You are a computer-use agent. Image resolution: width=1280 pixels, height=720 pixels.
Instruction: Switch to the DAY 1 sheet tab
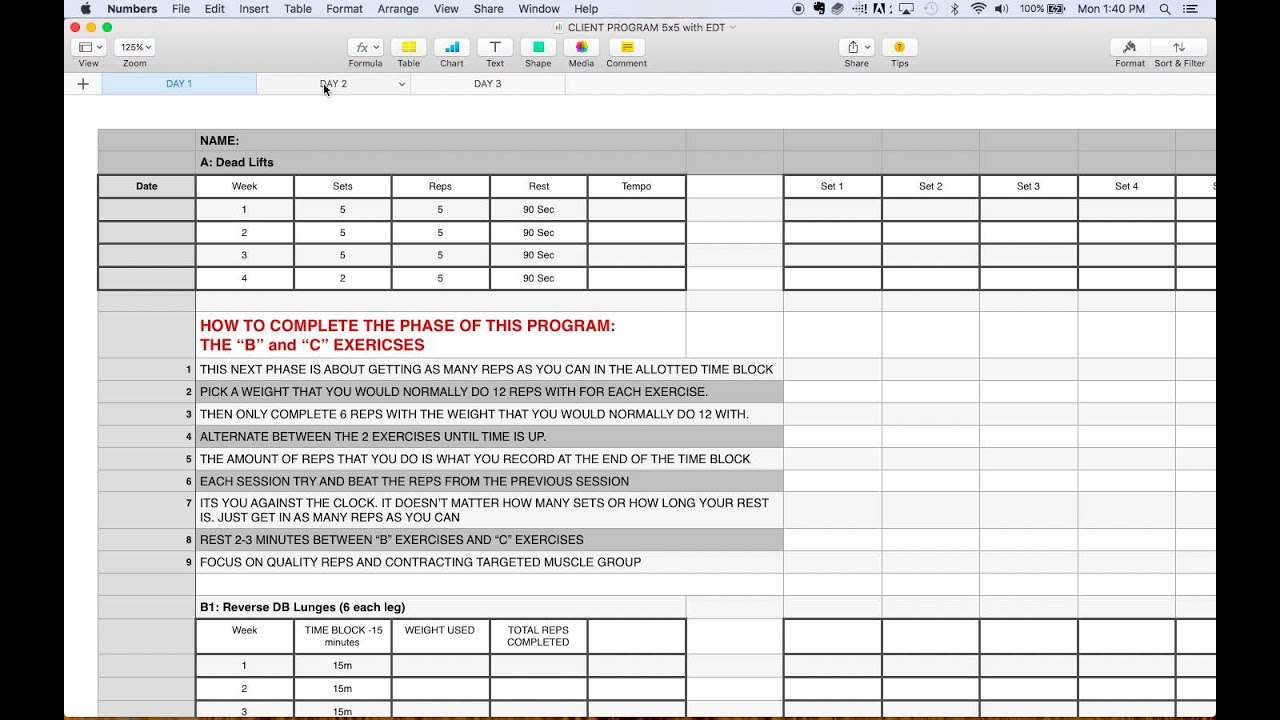click(179, 84)
